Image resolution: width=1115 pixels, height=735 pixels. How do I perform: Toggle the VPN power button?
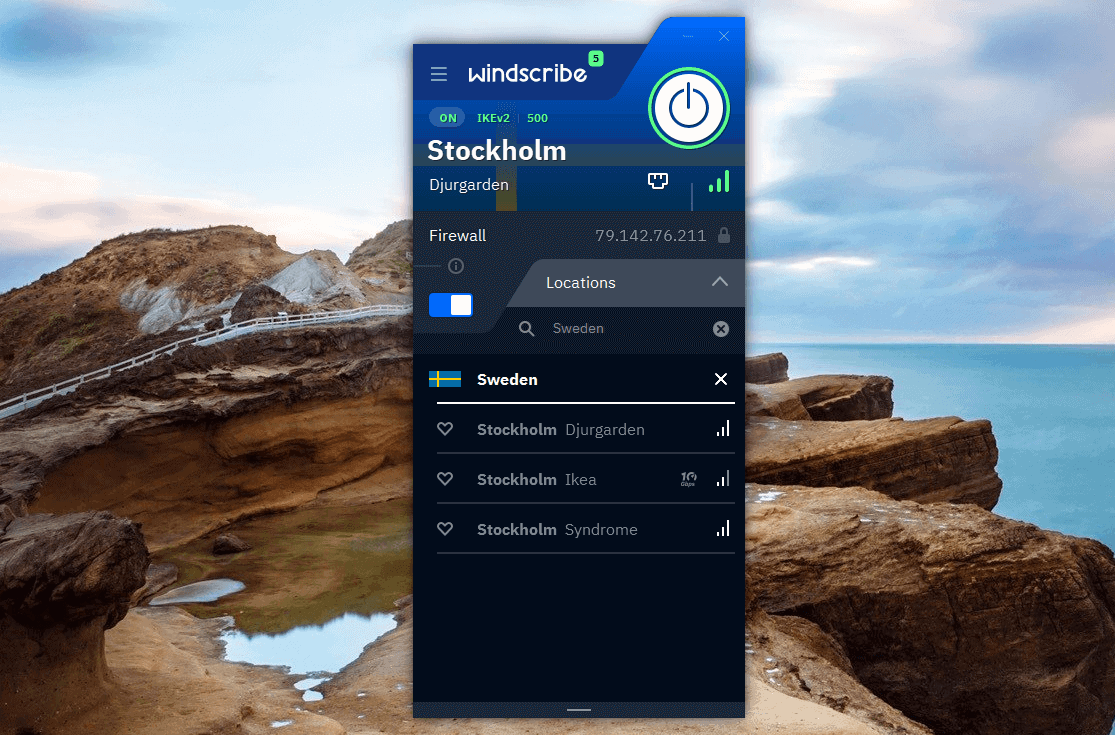(x=688, y=108)
